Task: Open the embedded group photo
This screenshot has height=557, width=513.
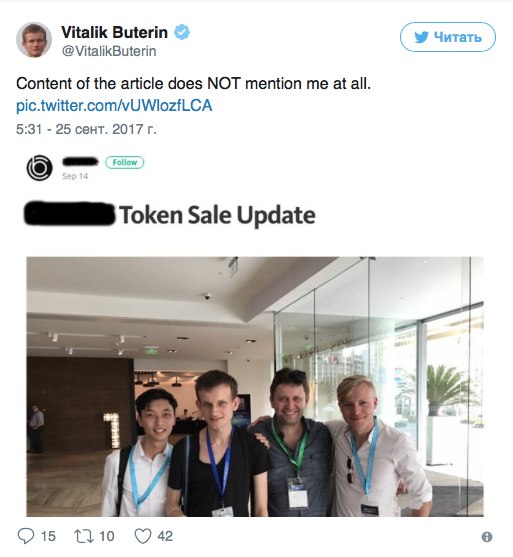Action: pyautogui.click(x=255, y=386)
